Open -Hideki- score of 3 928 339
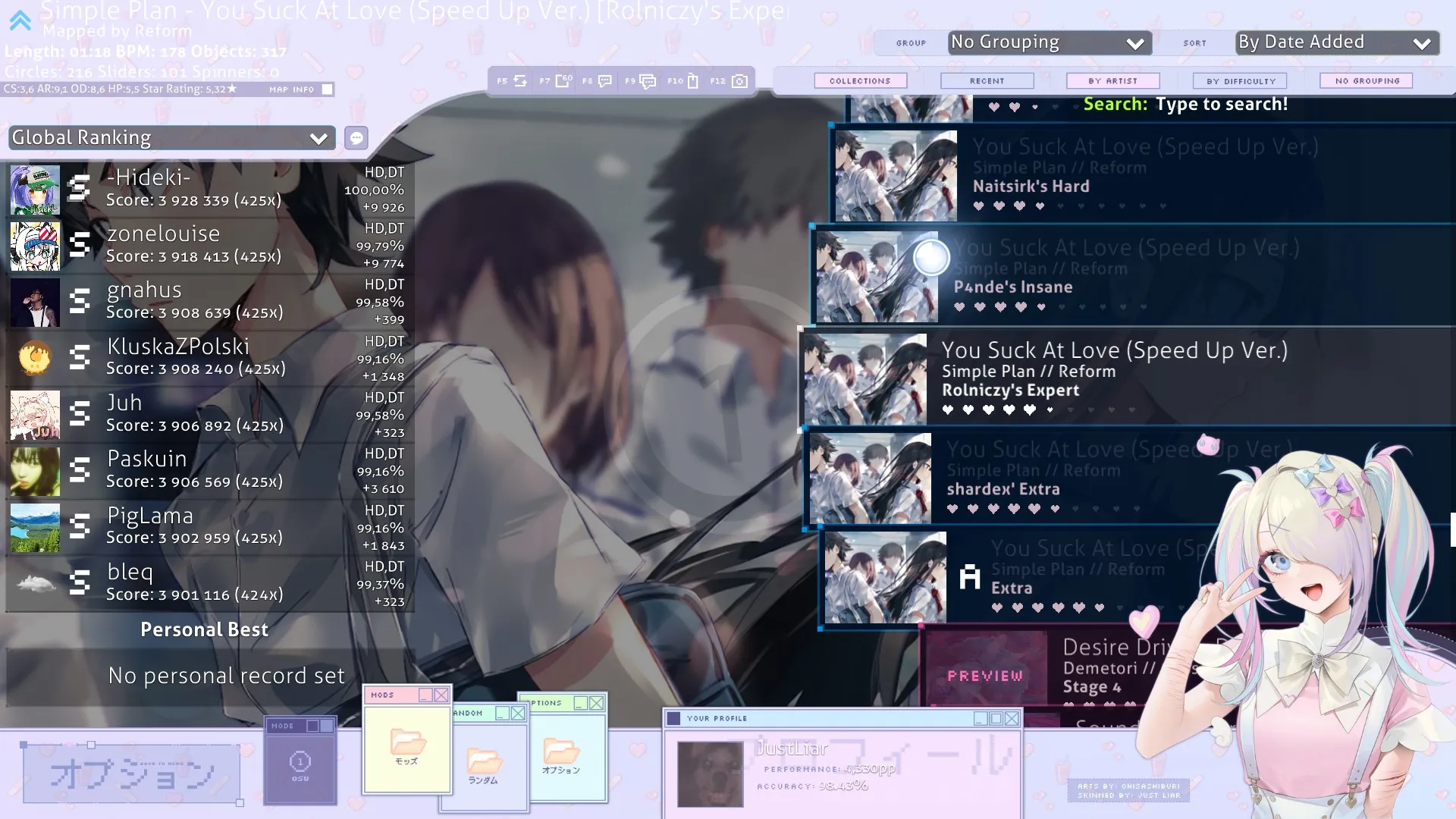This screenshot has height=819, width=1456. [x=210, y=189]
